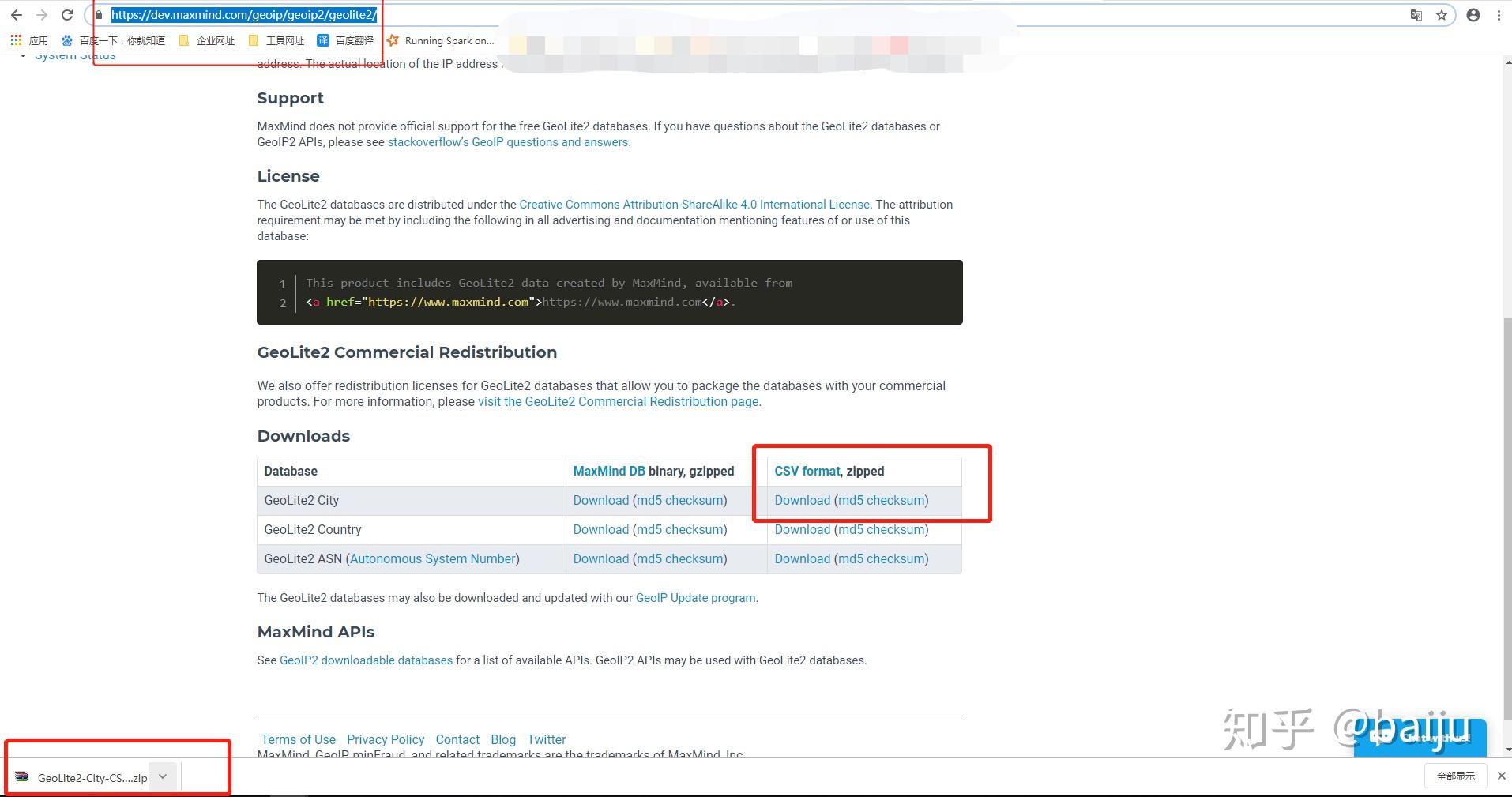Open the Blog footer link
The width and height of the screenshot is (1512, 797).
503,740
